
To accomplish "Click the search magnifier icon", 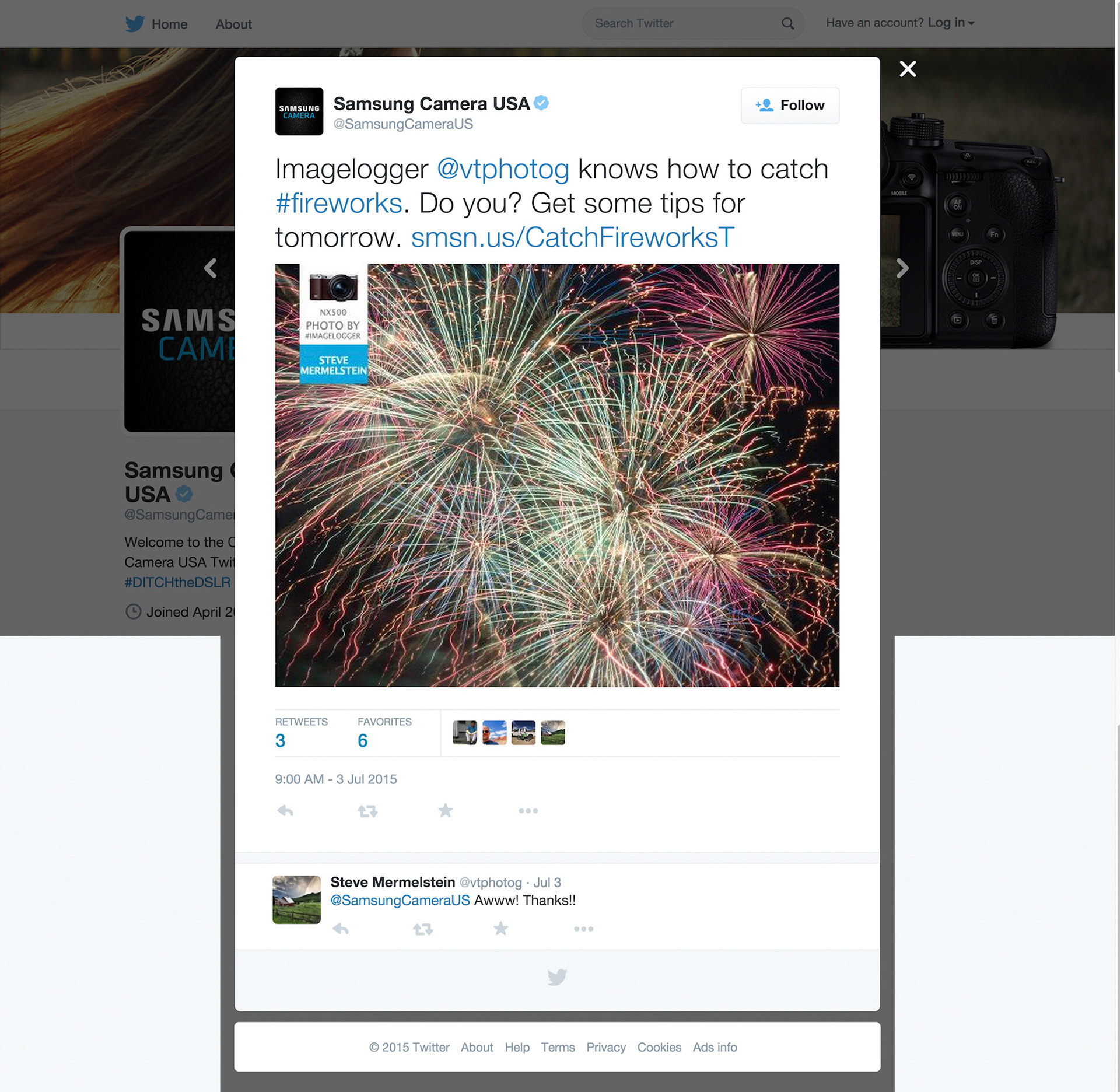I will coord(787,23).
